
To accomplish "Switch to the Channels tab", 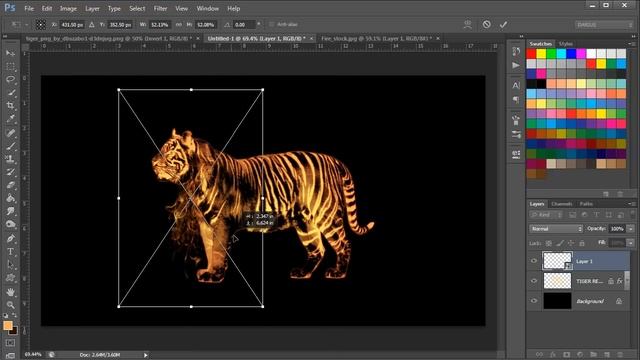I will click(x=562, y=204).
